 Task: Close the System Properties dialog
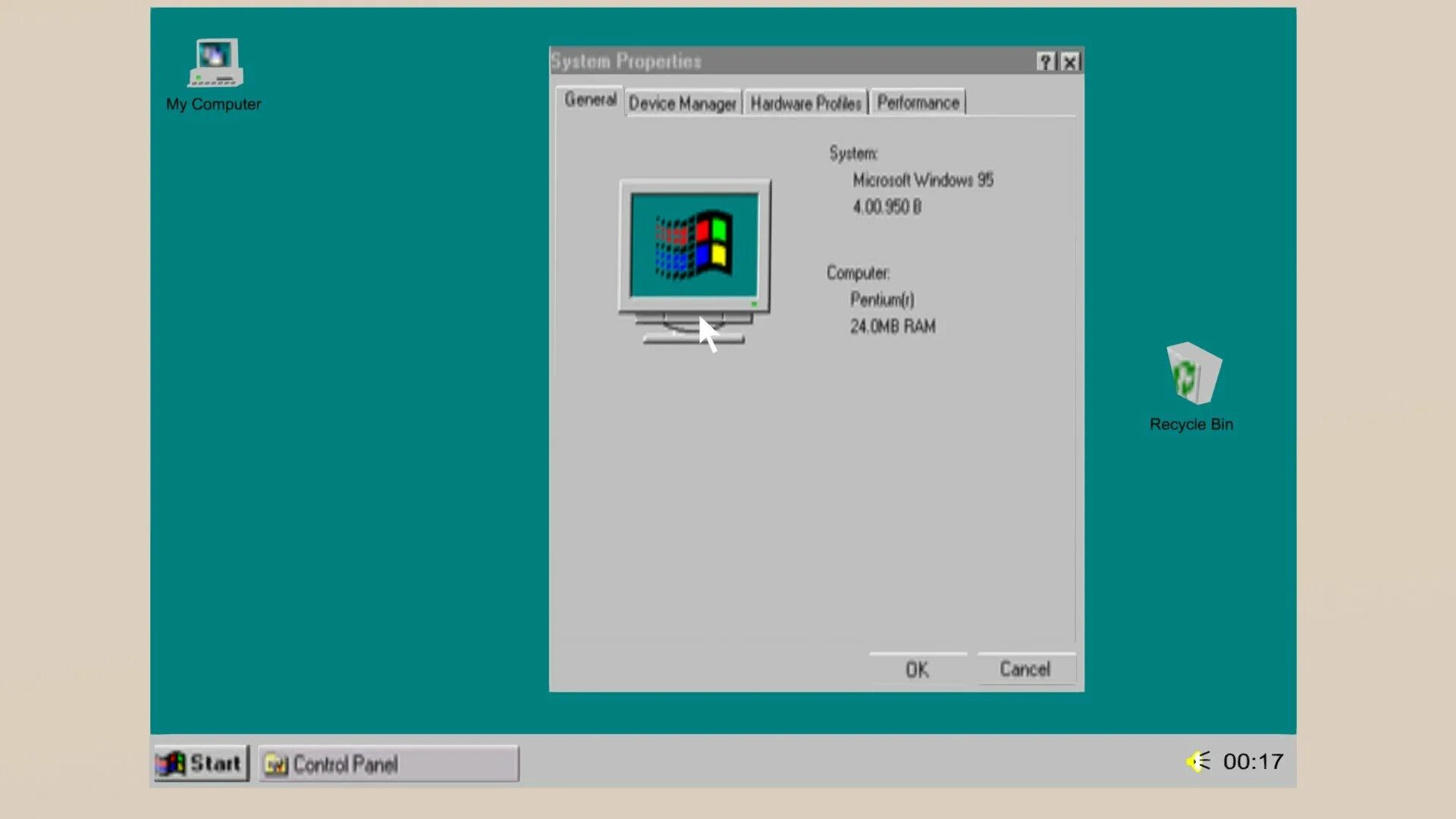pyautogui.click(x=1070, y=62)
